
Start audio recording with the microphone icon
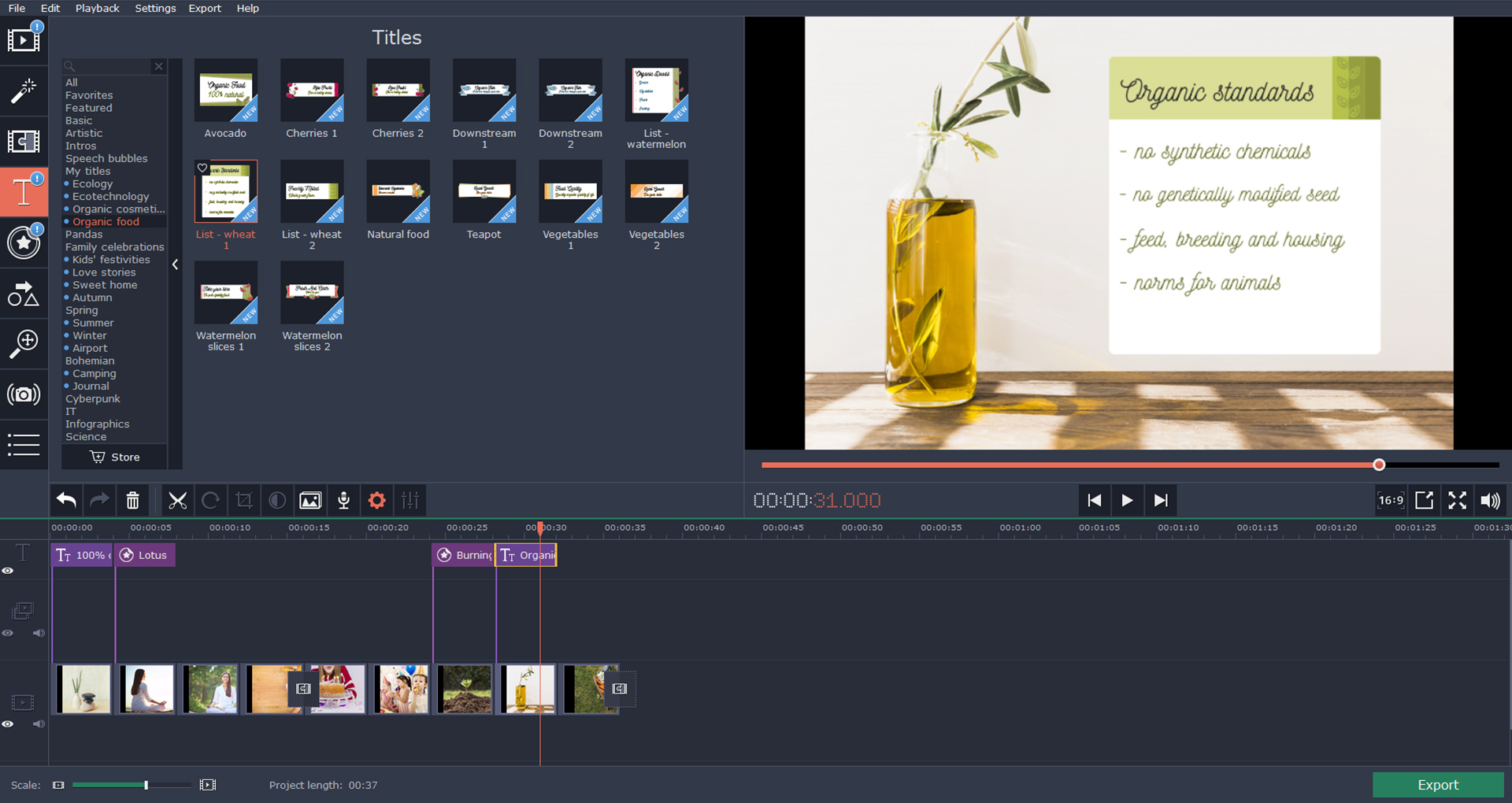tap(343, 500)
